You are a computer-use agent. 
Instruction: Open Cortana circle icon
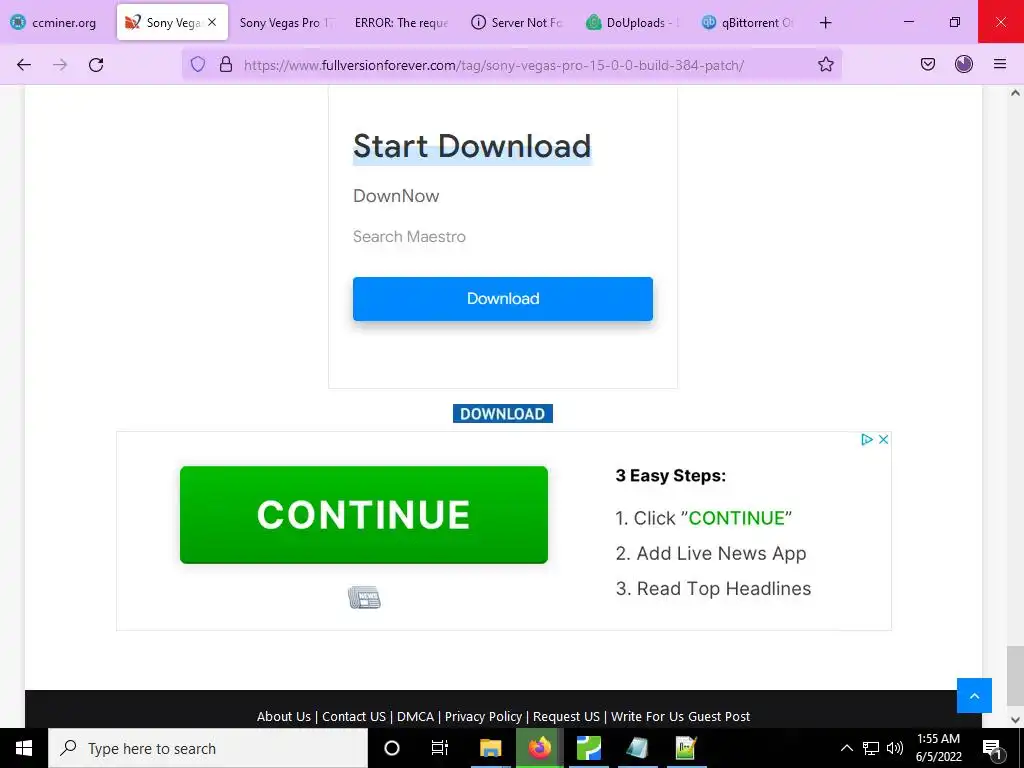(x=392, y=748)
